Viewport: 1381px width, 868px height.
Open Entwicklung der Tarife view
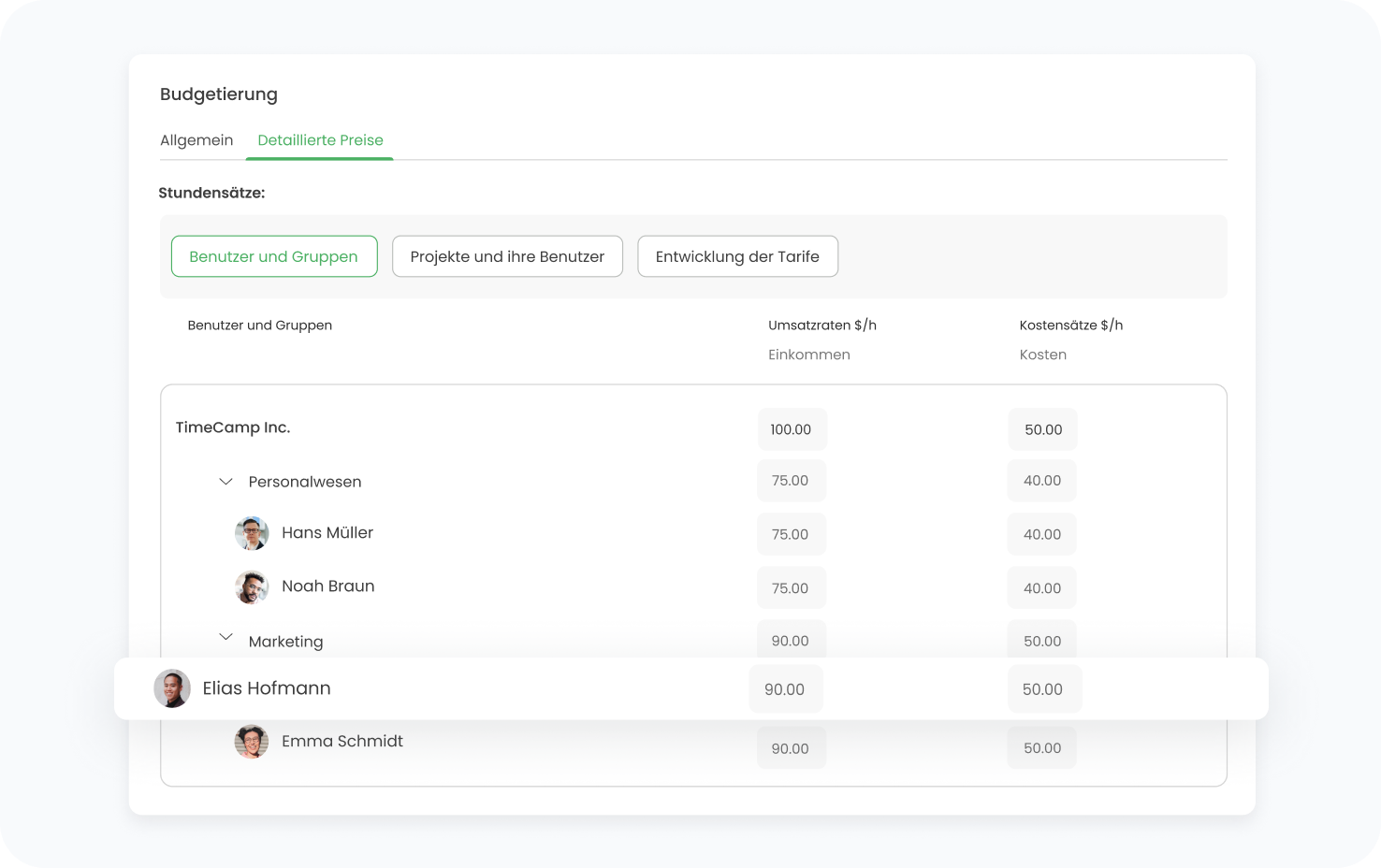pos(737,256)
